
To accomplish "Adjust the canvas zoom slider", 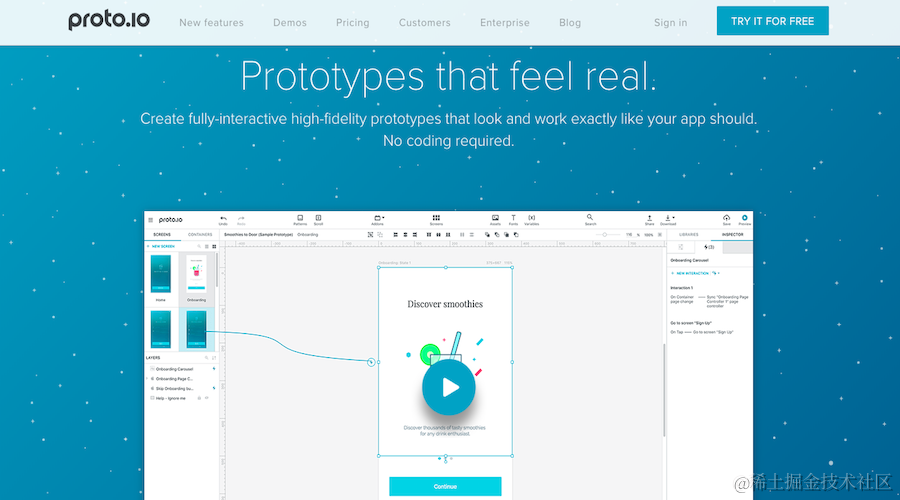I will [x=604, y=235].
